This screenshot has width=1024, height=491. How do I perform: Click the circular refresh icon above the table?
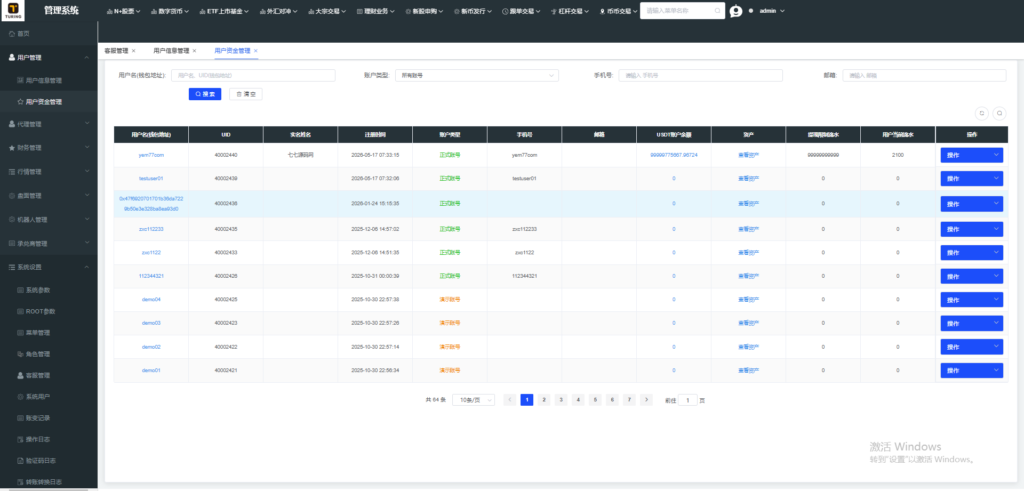tap(982, 113)
